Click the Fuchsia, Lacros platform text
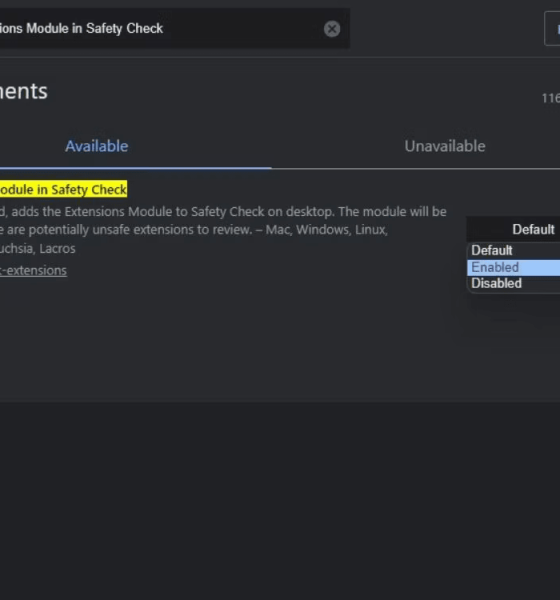 38,249
